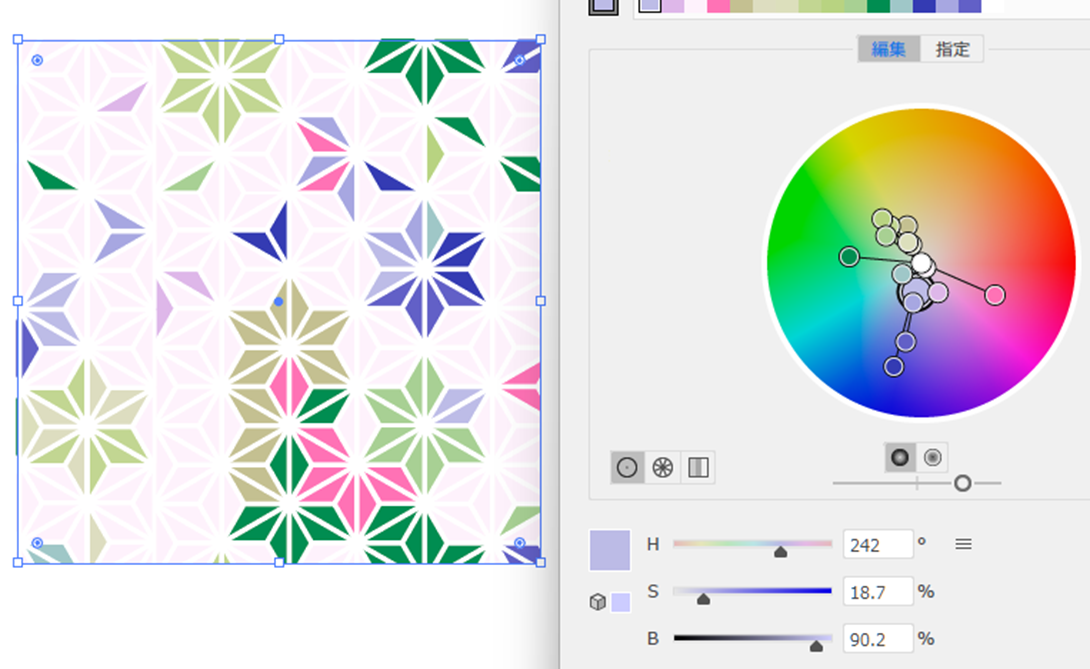The image size is (1090, 669).
Task: Switch to the 編集 tab
Action: (888, 49)
